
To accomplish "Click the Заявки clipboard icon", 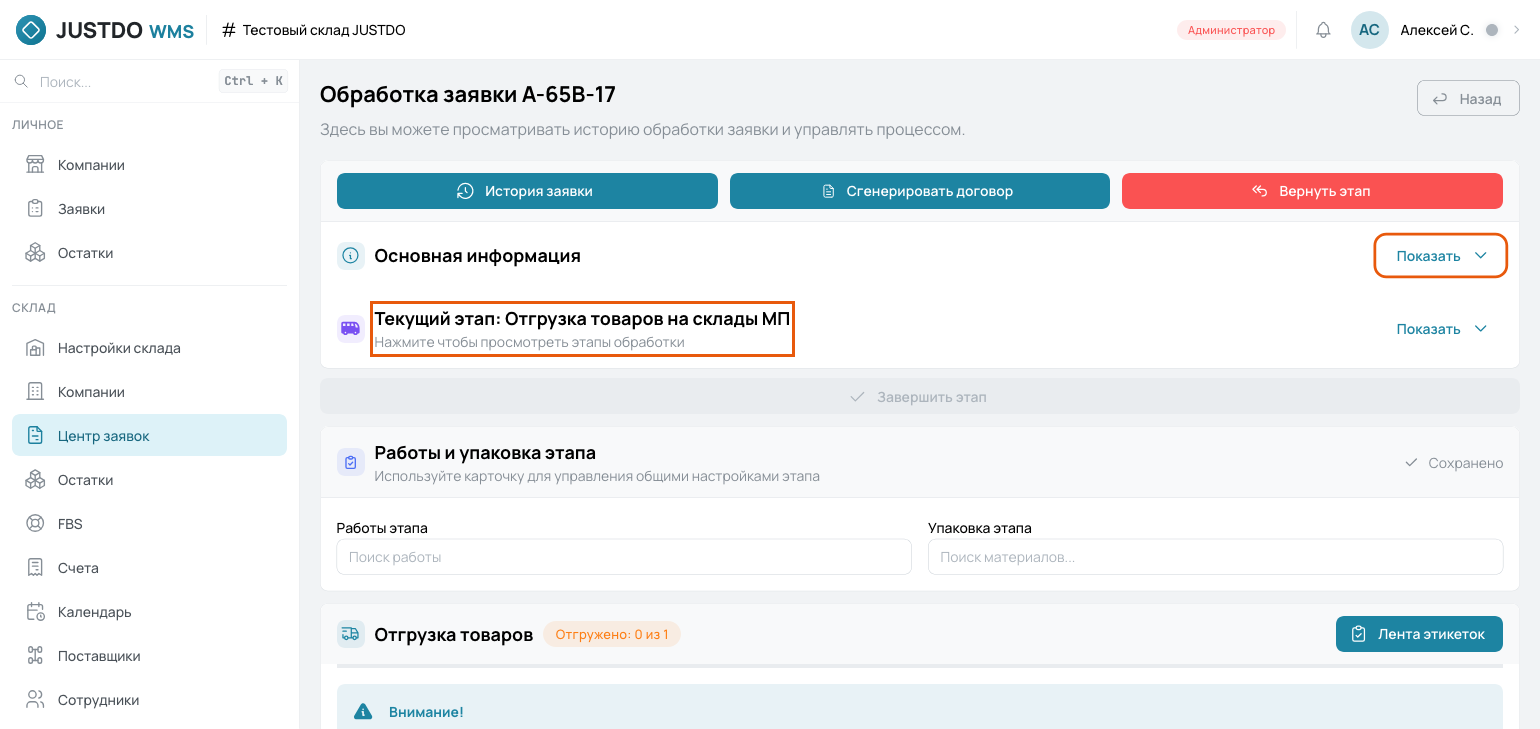I will 36,209.
